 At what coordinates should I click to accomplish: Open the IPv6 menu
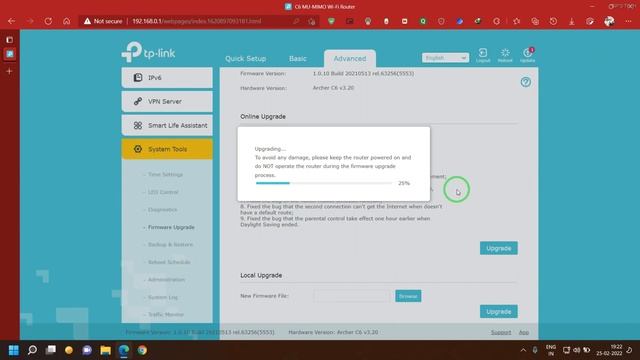coord(167,78)
